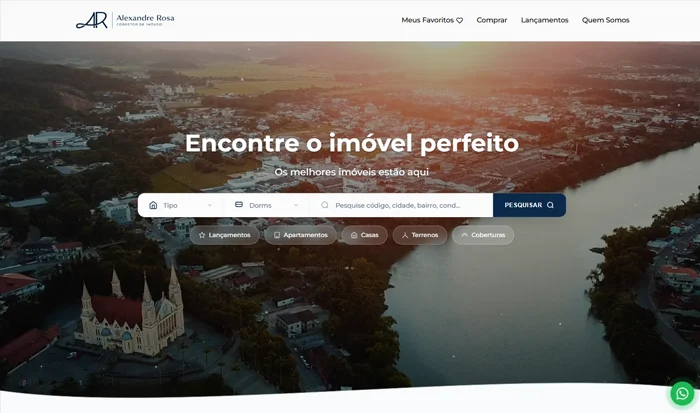The width and height of the screenshot is (700, 413).
Task: Click the house icon beside Tipo
Action: 153,205
